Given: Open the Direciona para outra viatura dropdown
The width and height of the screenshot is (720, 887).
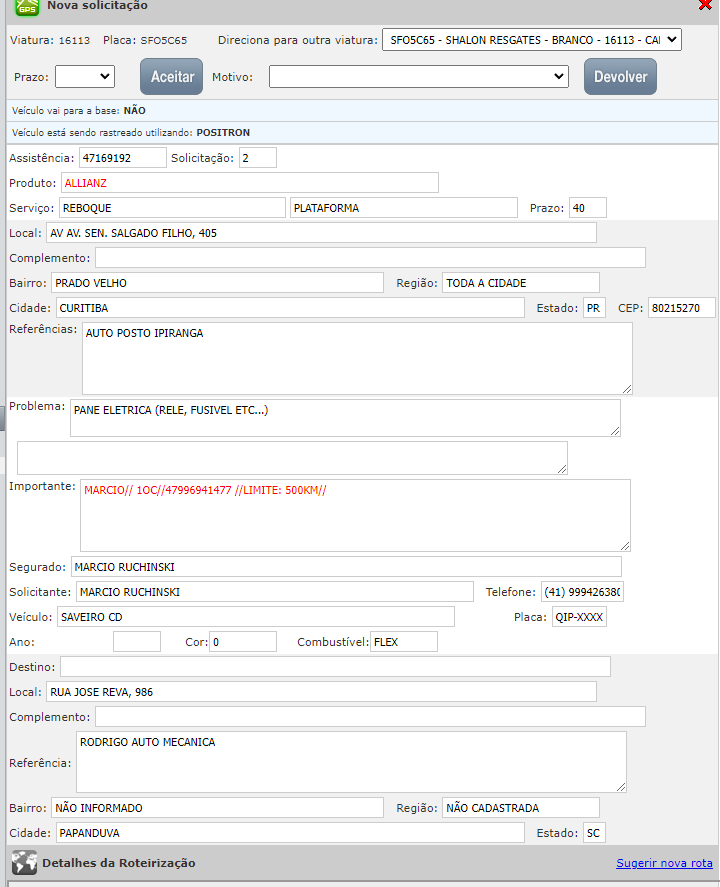Looking at the screenshot, I should pos(531,40).
